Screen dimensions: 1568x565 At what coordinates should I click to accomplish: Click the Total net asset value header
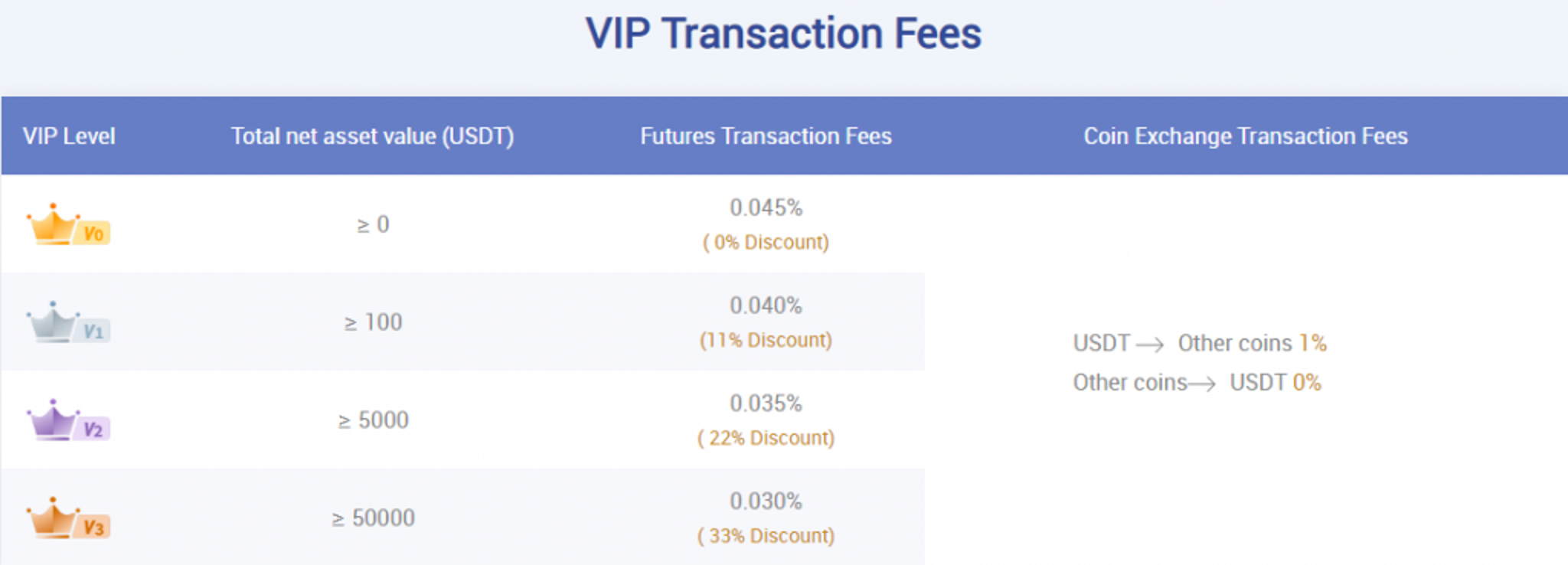point(373,136)
